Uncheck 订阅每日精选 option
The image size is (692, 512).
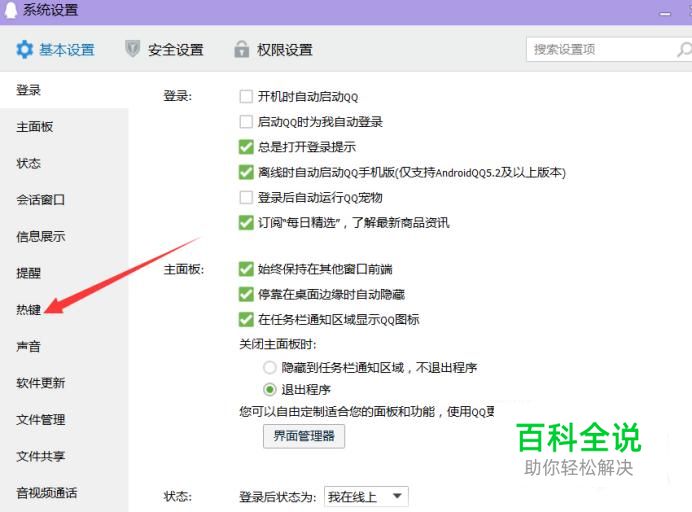pos(246,222)
